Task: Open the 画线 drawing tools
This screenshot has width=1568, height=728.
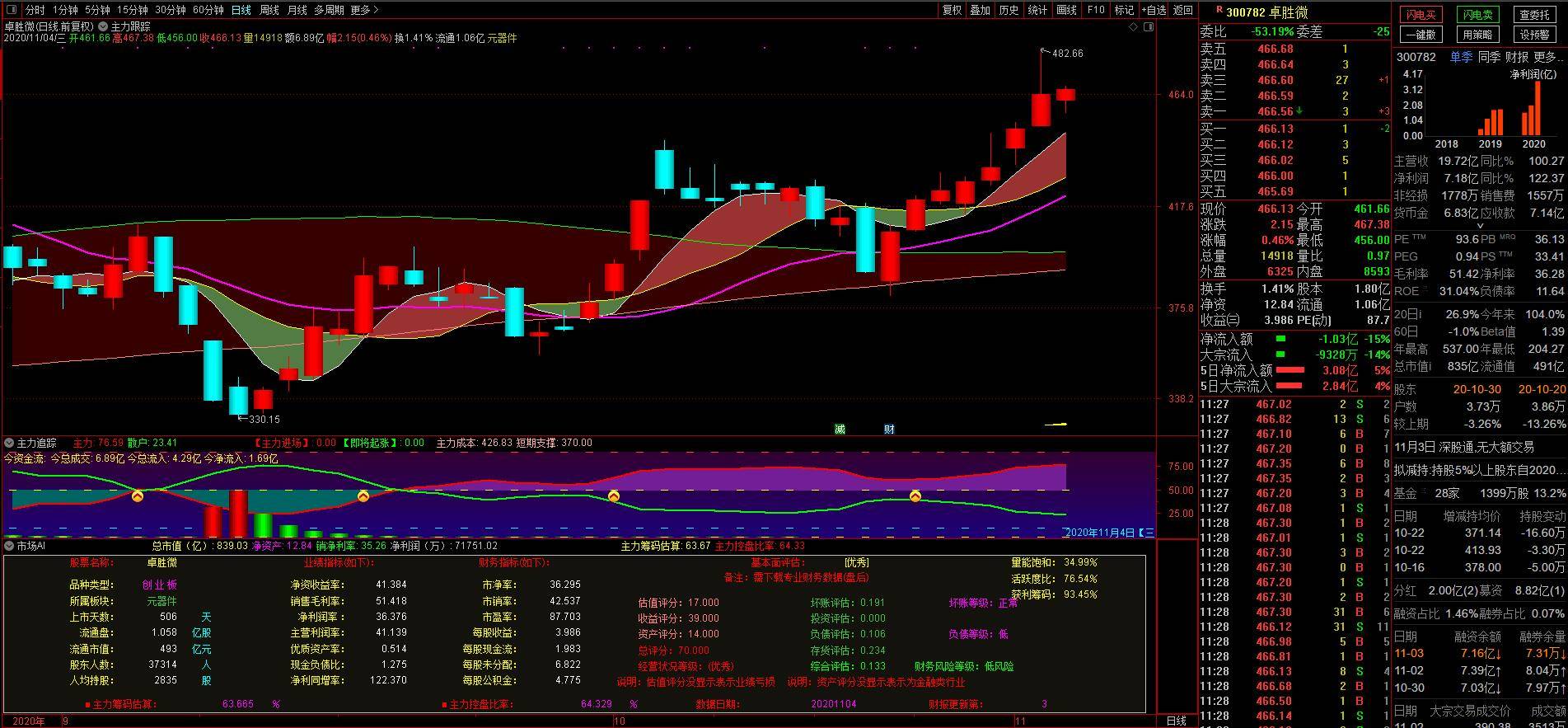Action: point(1066,10)
